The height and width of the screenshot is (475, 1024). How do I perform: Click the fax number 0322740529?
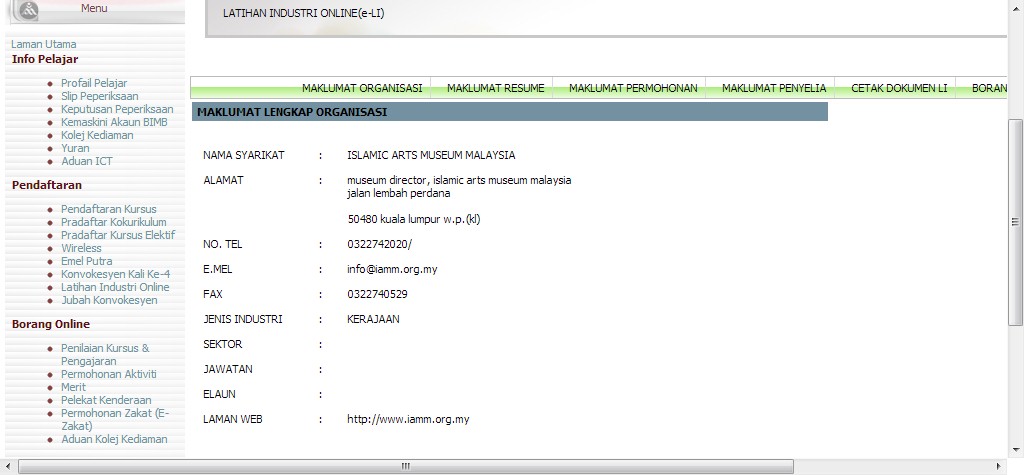tap(377, 294)
